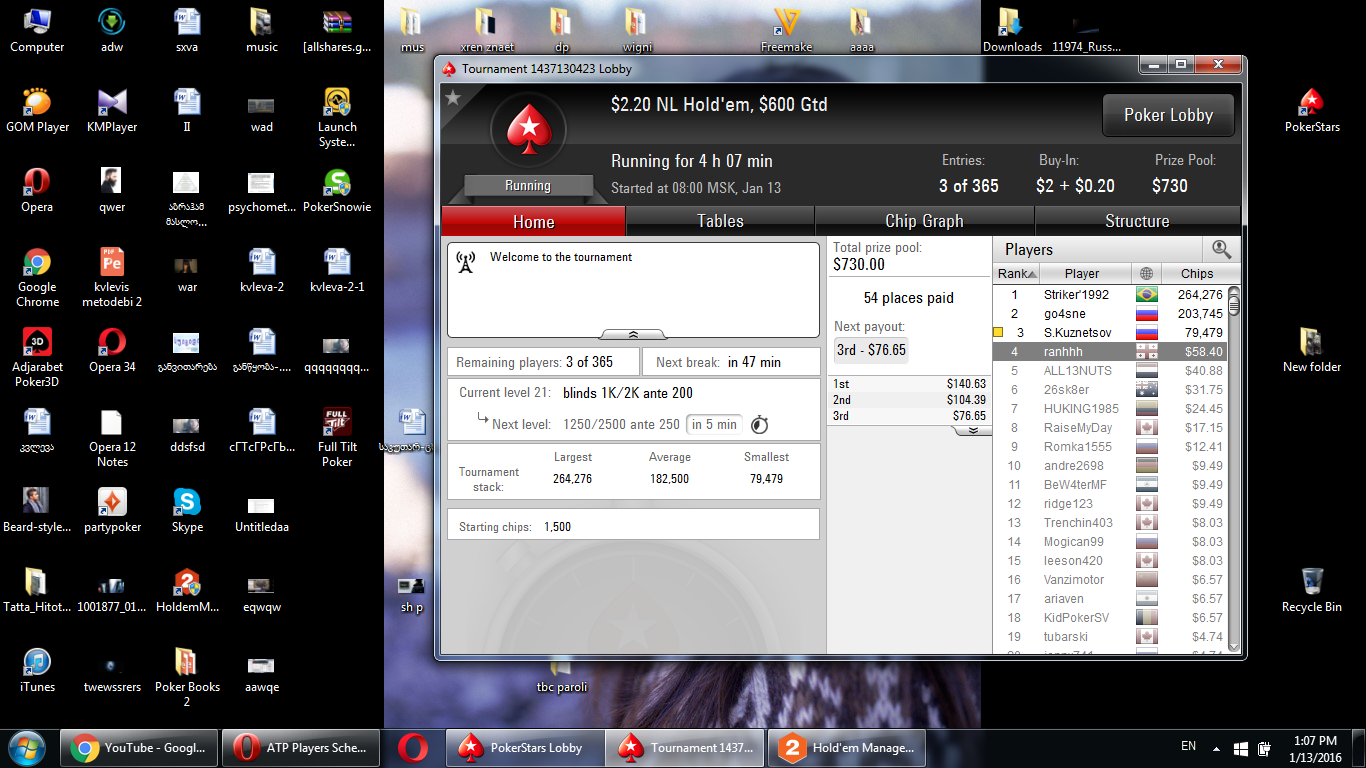
Task: Switch to the Chip Graph tab
Action: tap(924, 221)
